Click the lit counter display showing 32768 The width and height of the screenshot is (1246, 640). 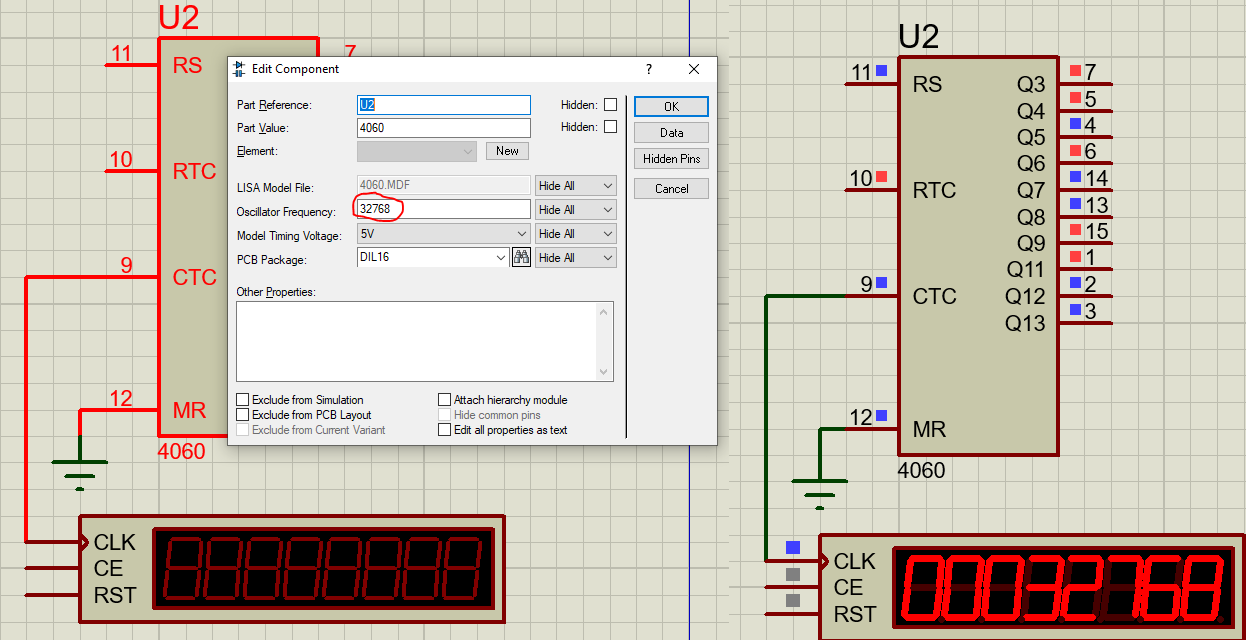1063,587
